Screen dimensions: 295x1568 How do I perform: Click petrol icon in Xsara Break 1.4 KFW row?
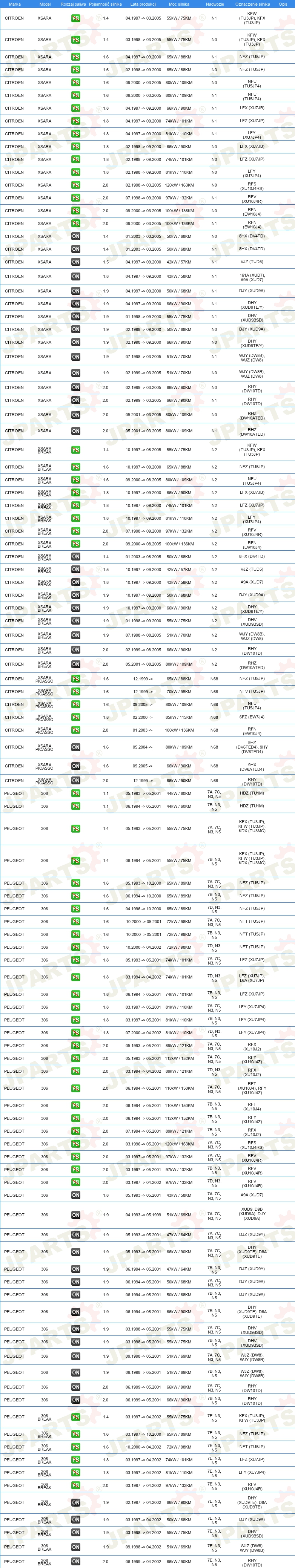pyautogui.click(x=75, y=450)
